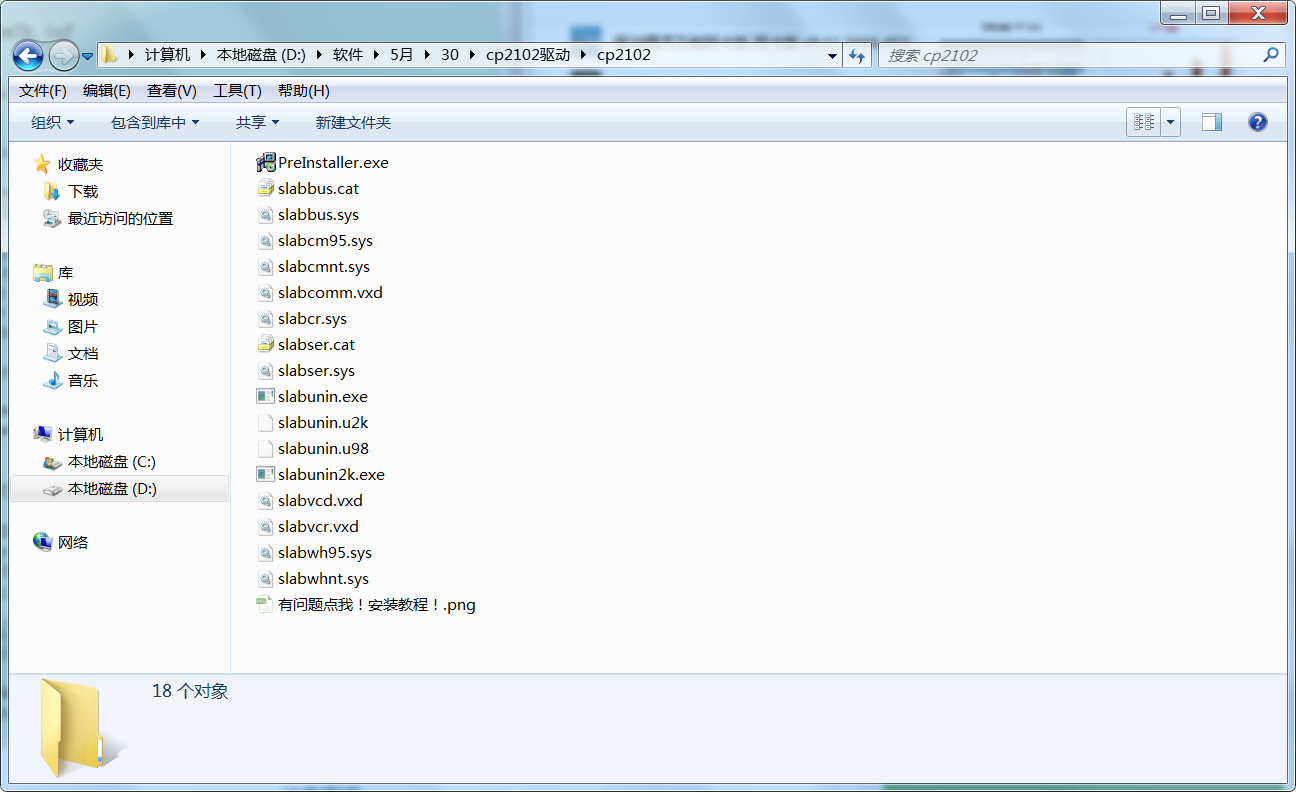Open the change view dropdown arrow
Image resolution: width=1296 pixels, height=792 pixels.
(x=1170, y=122)
